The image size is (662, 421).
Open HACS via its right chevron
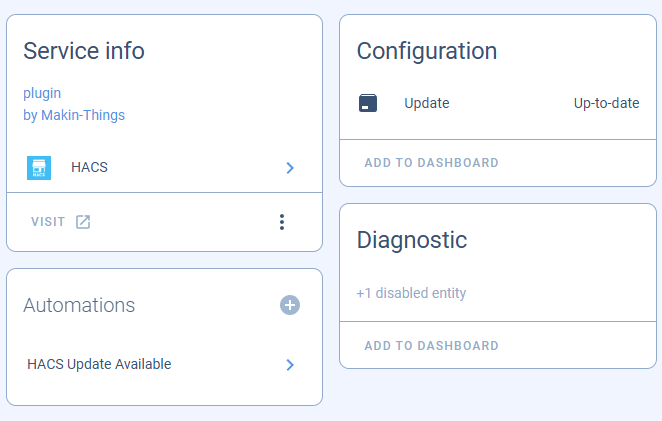pos(290,168)
